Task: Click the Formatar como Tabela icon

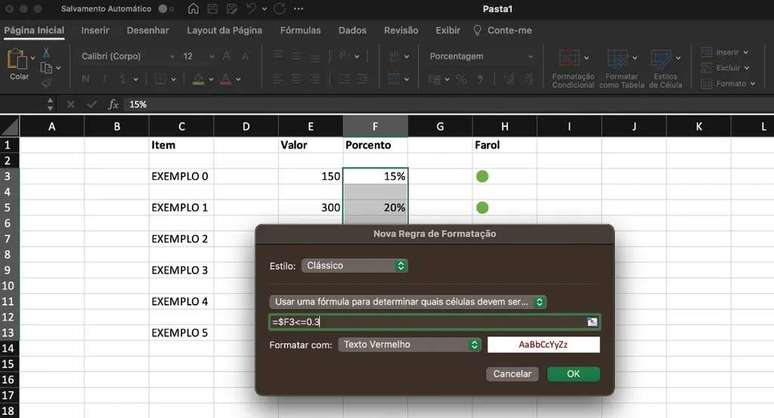Action: (x=618, y=58)
